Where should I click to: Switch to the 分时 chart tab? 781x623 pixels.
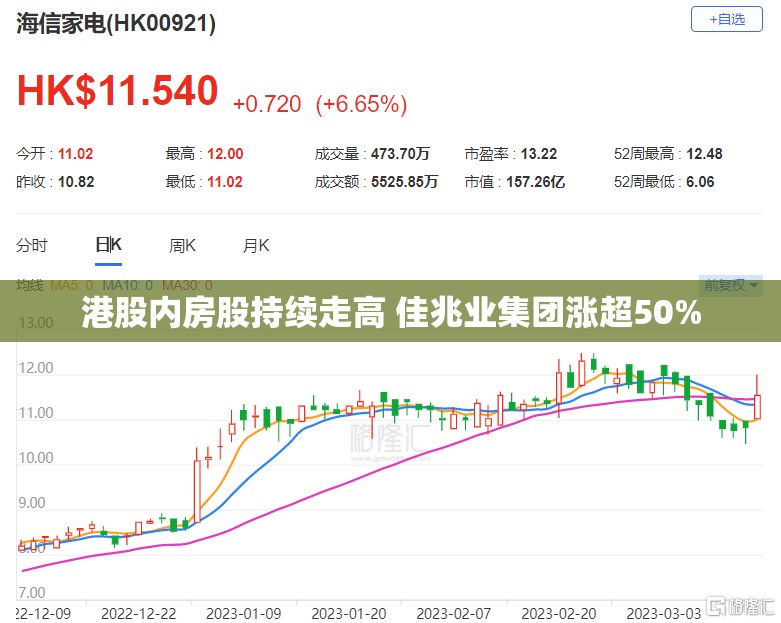pyautogui.click(x=32, y=245)
